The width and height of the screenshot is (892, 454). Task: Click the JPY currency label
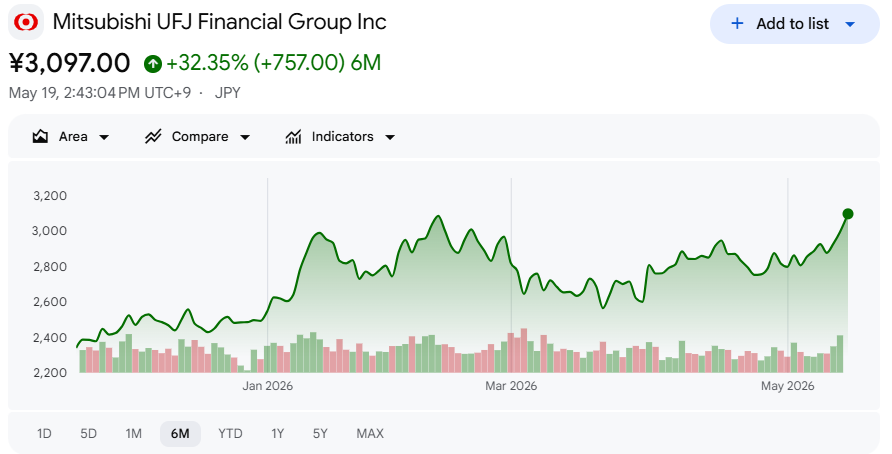coord(228,93)
